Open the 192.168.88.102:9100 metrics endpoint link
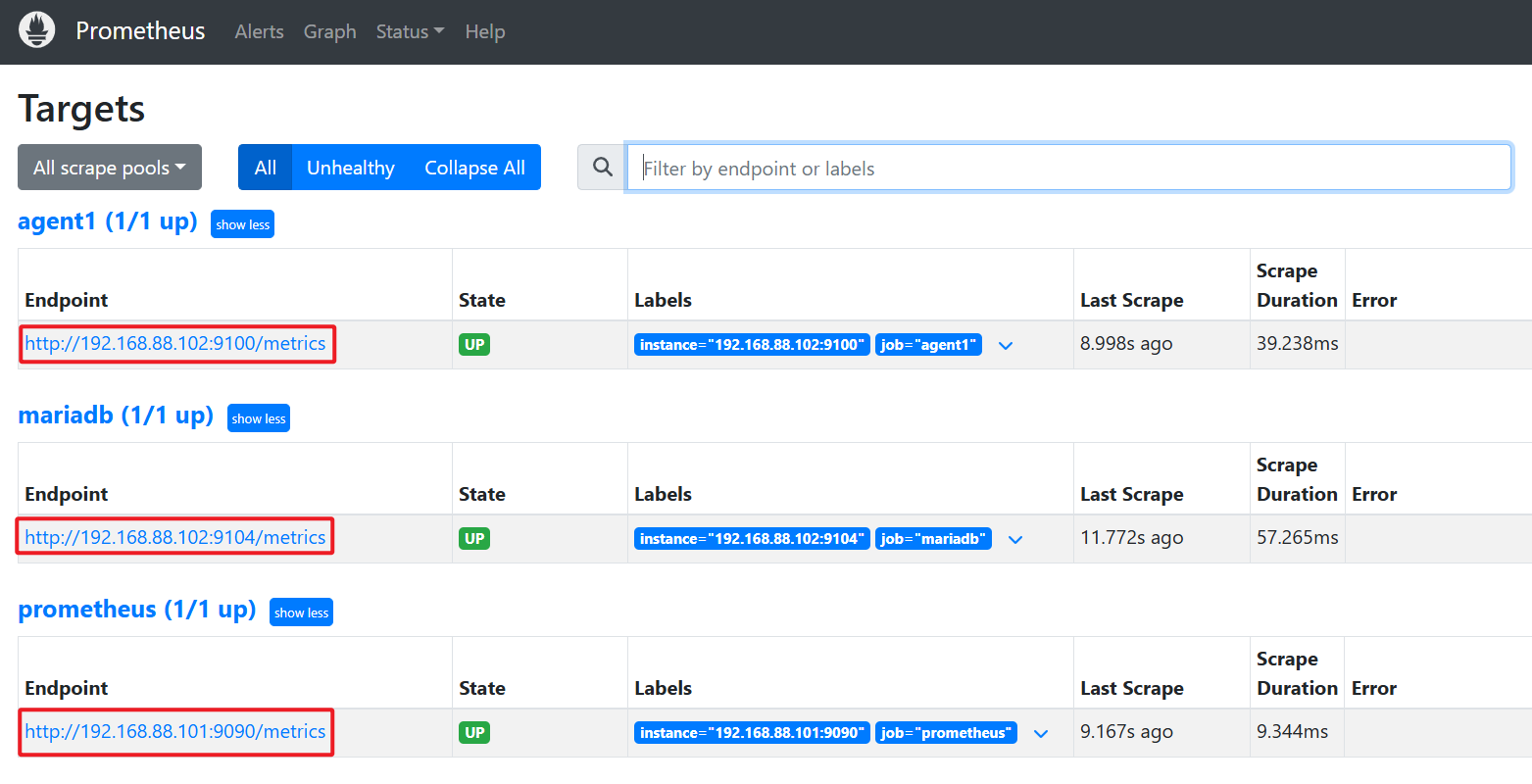The width and height of the screenshot is (1532, 784). (175, 344)
